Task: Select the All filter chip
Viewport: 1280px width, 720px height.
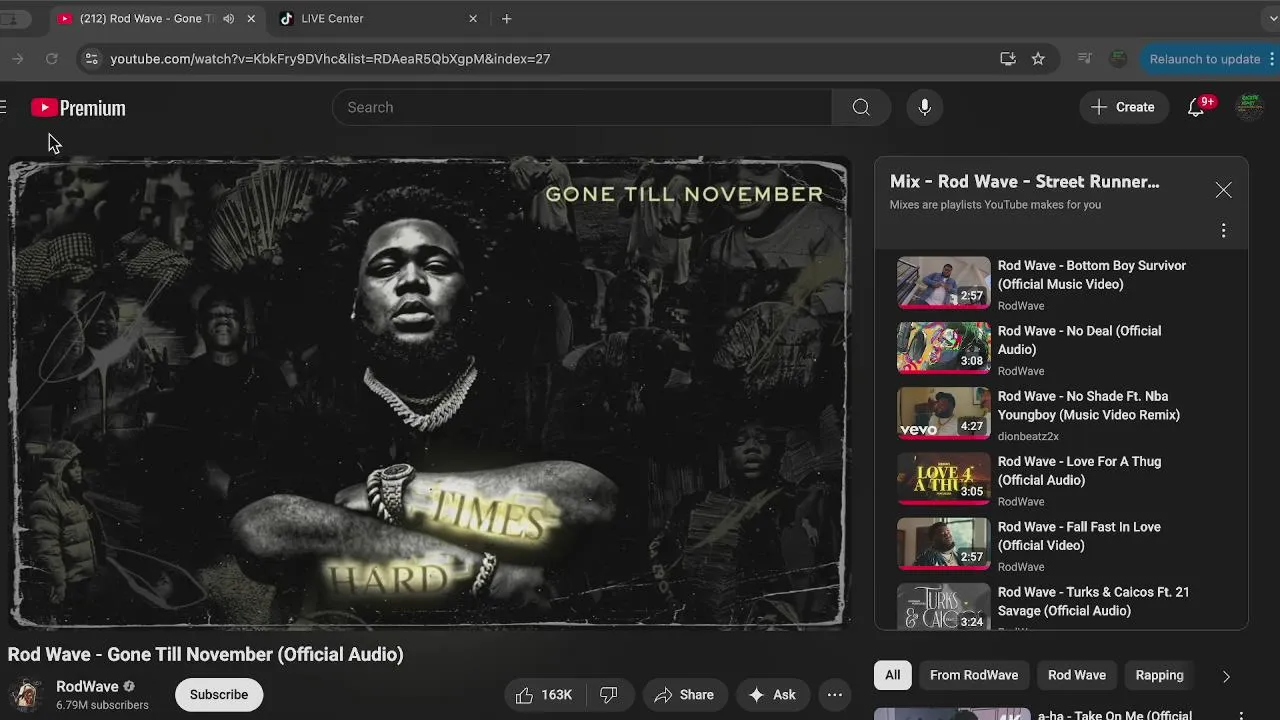Action: [892, 675]
